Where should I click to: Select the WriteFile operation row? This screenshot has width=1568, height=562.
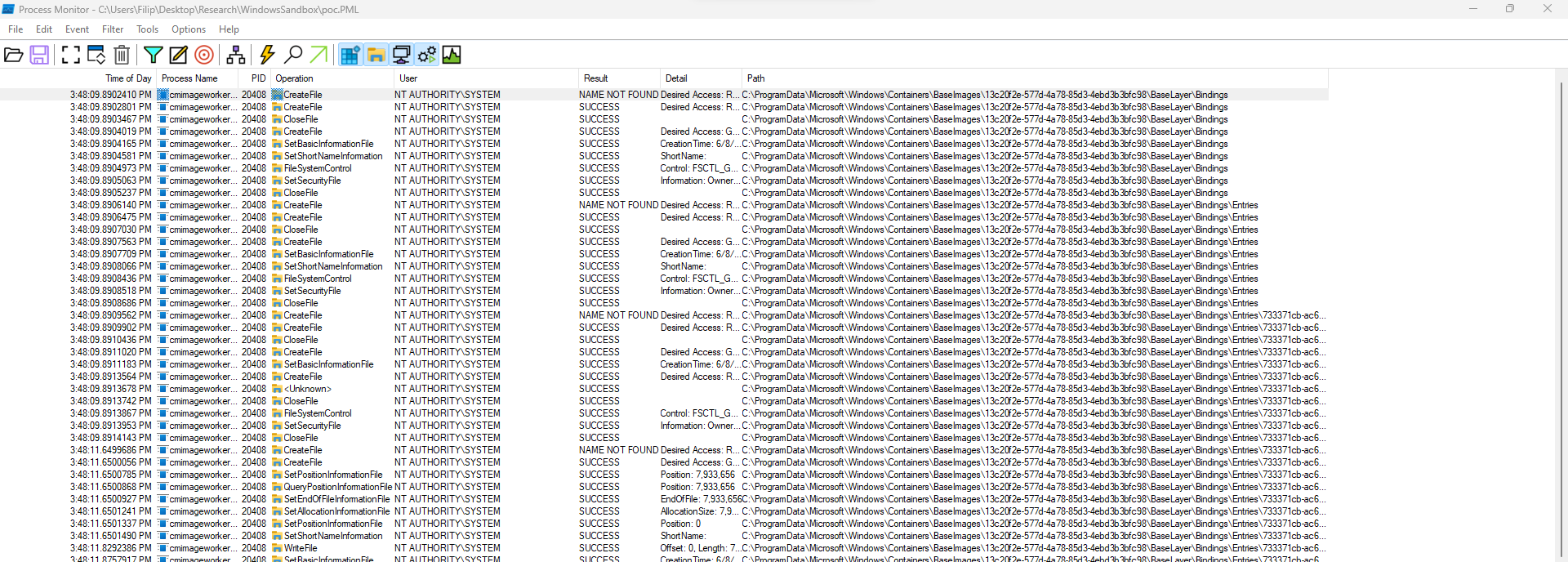coord(664,548)
